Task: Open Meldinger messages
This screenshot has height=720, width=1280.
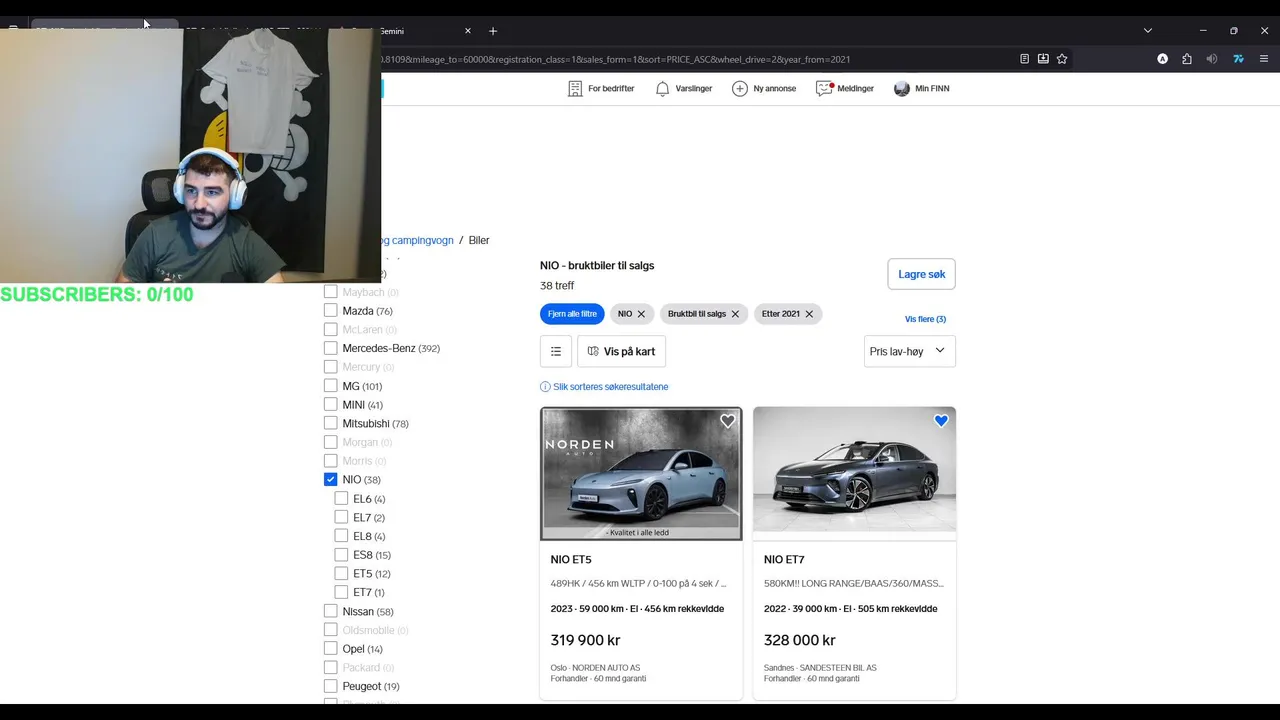Action: pos(845,88)
